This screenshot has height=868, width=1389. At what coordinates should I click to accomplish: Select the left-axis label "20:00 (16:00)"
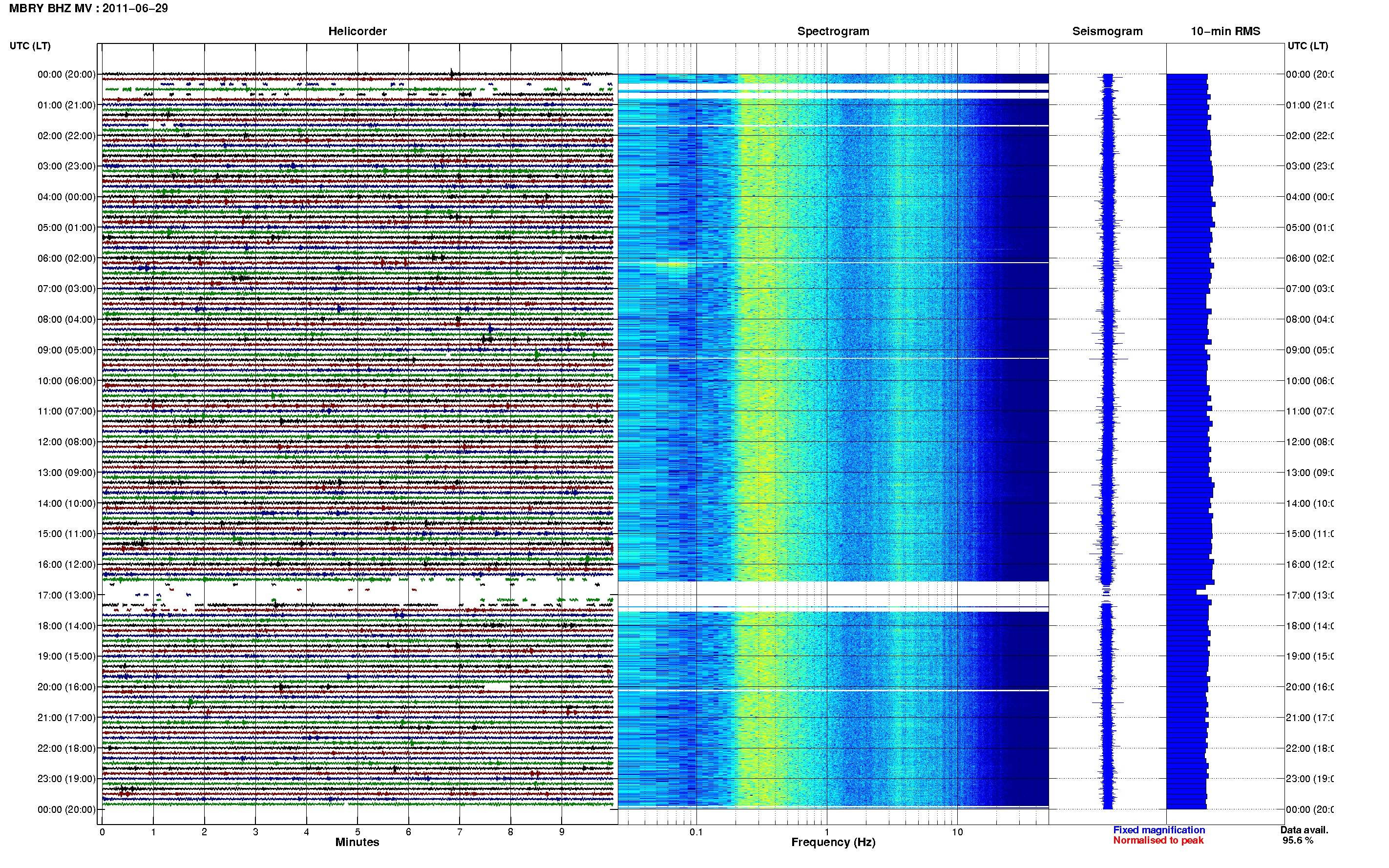tap(66, 687)
